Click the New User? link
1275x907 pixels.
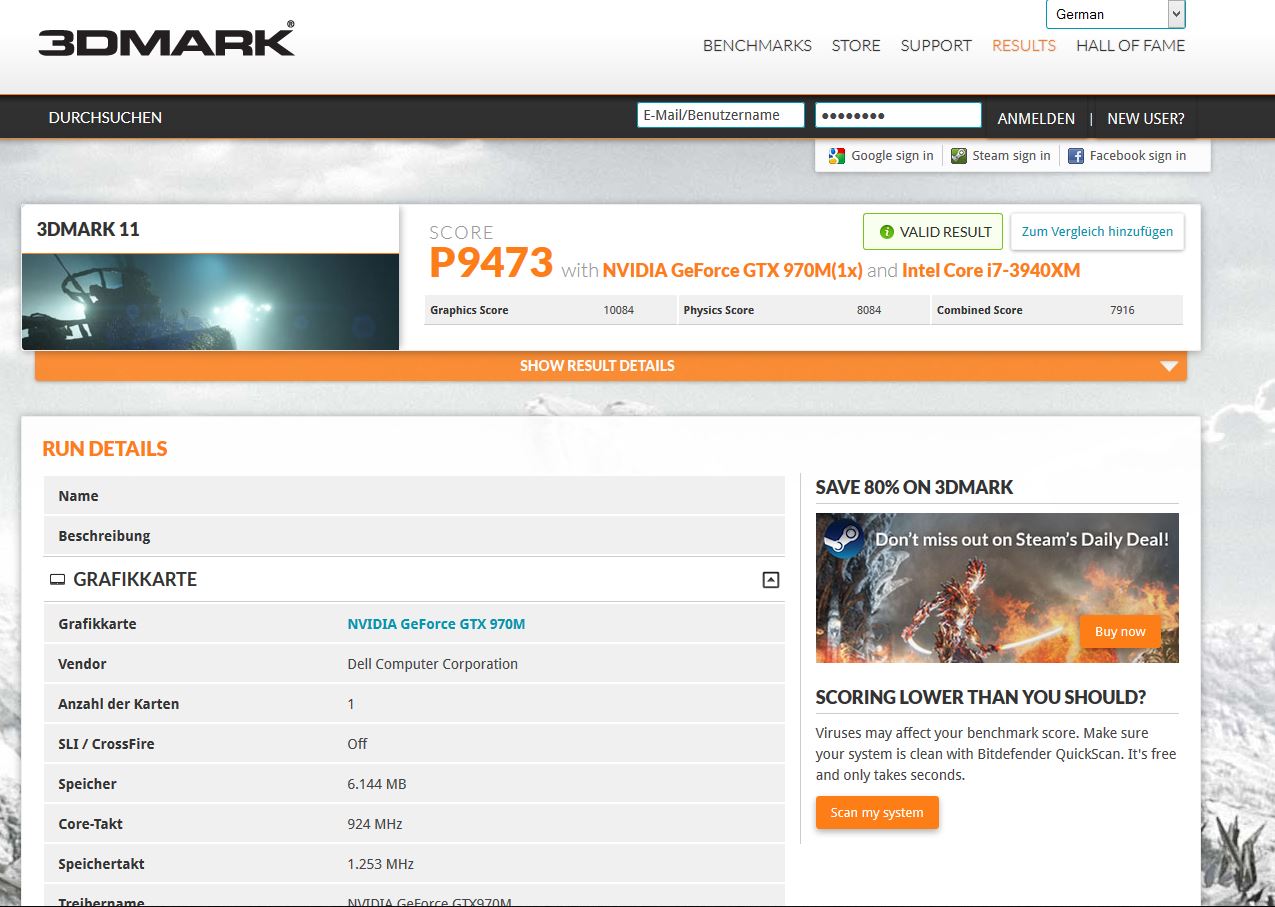(1146, 118)
